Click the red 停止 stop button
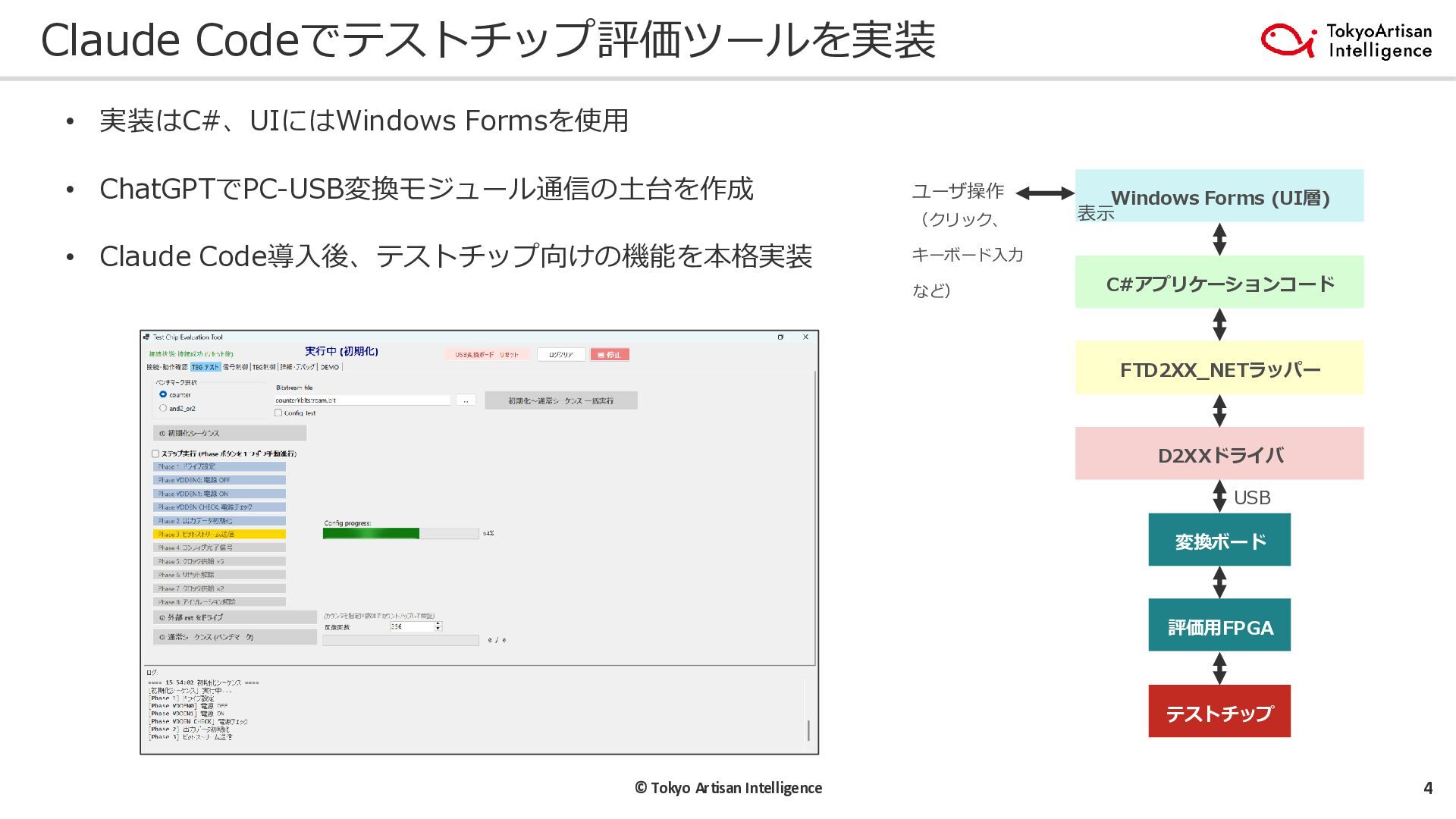1456x819 pixels. [610, 354]
